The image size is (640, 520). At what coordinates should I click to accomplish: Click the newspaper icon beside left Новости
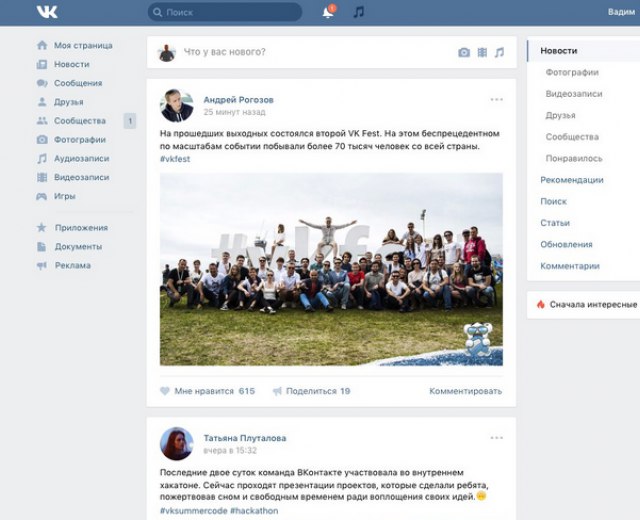pyautogui.click(x=42, y=64)
